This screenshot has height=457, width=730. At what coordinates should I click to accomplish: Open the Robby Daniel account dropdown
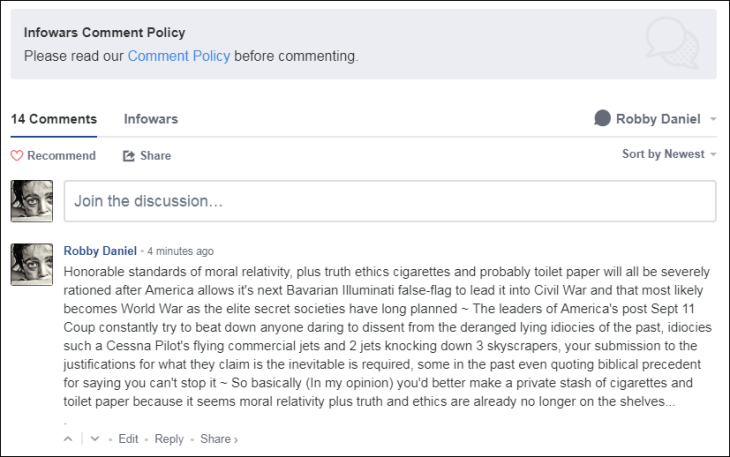713,119
